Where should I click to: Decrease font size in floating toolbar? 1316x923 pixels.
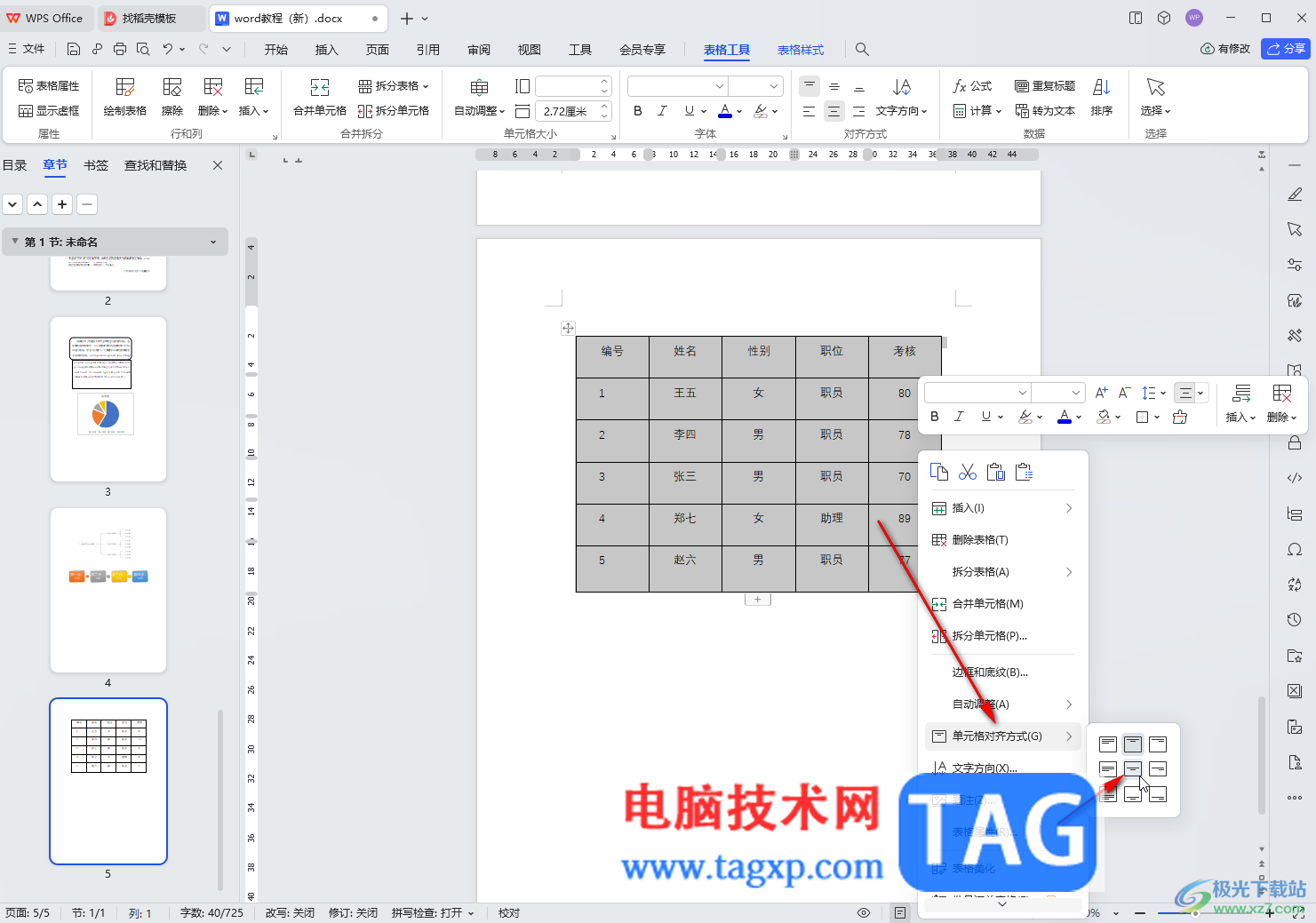pos(1124,393)
